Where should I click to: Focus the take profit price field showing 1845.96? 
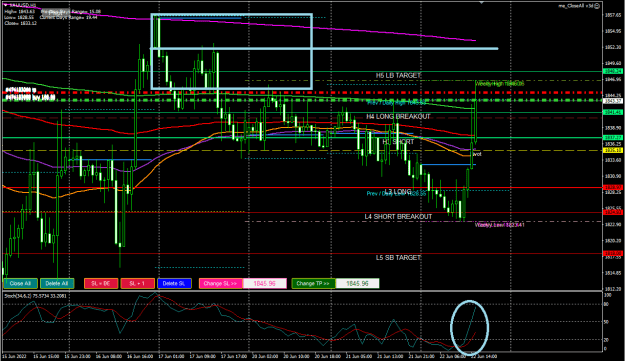click(357, 283)
